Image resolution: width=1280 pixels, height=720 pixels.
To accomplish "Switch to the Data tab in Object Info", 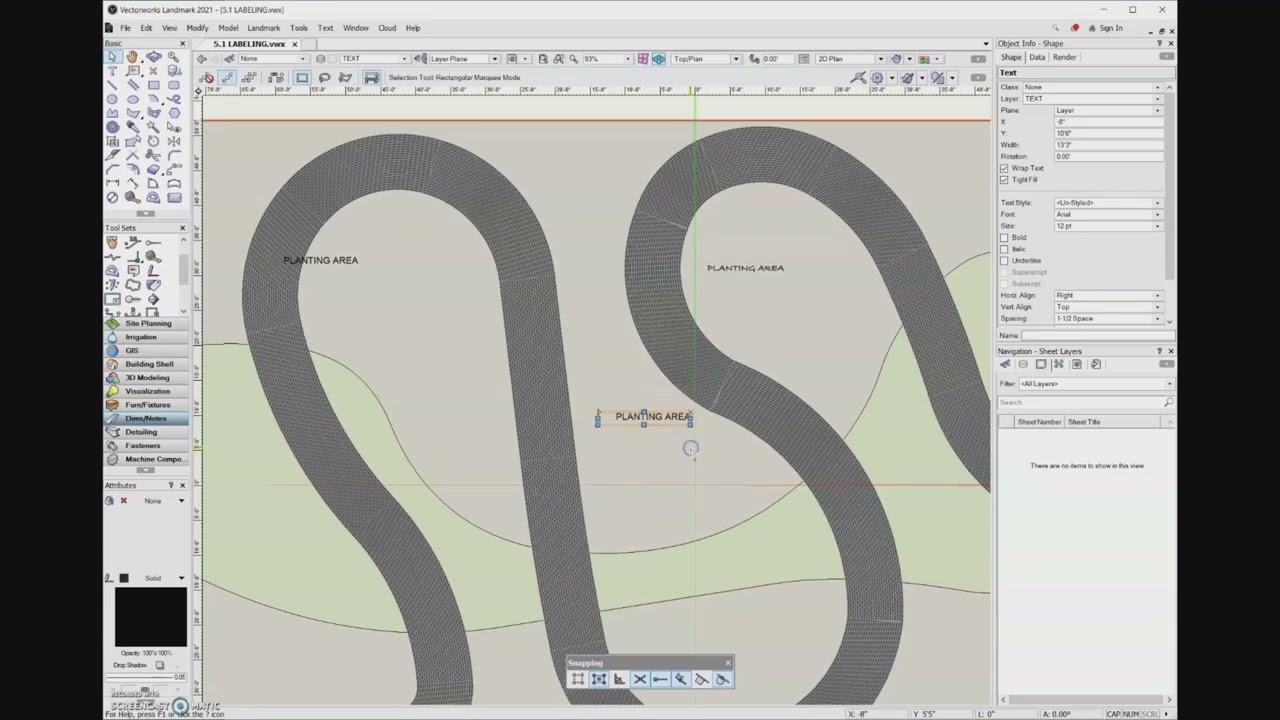I will 1037,57.
